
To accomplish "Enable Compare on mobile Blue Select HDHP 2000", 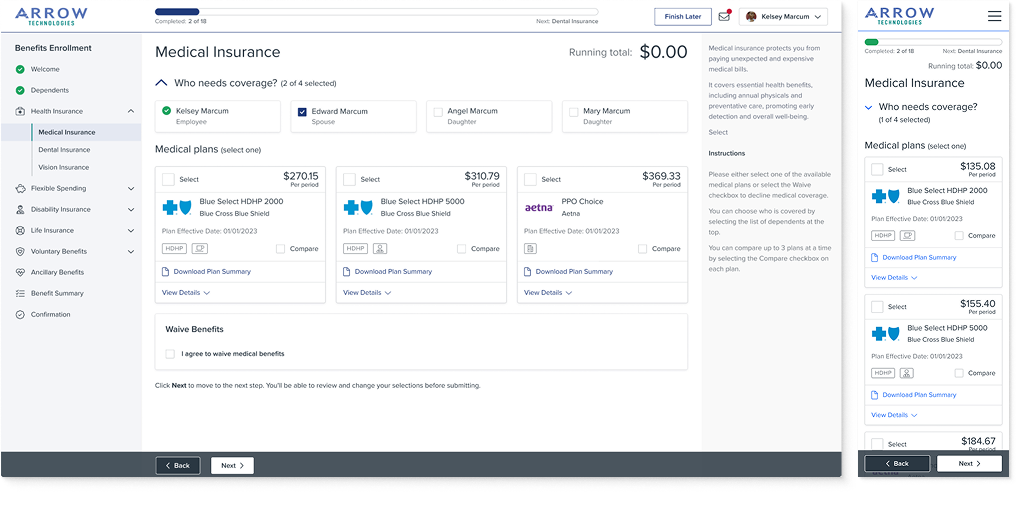I will pos(959,235).
